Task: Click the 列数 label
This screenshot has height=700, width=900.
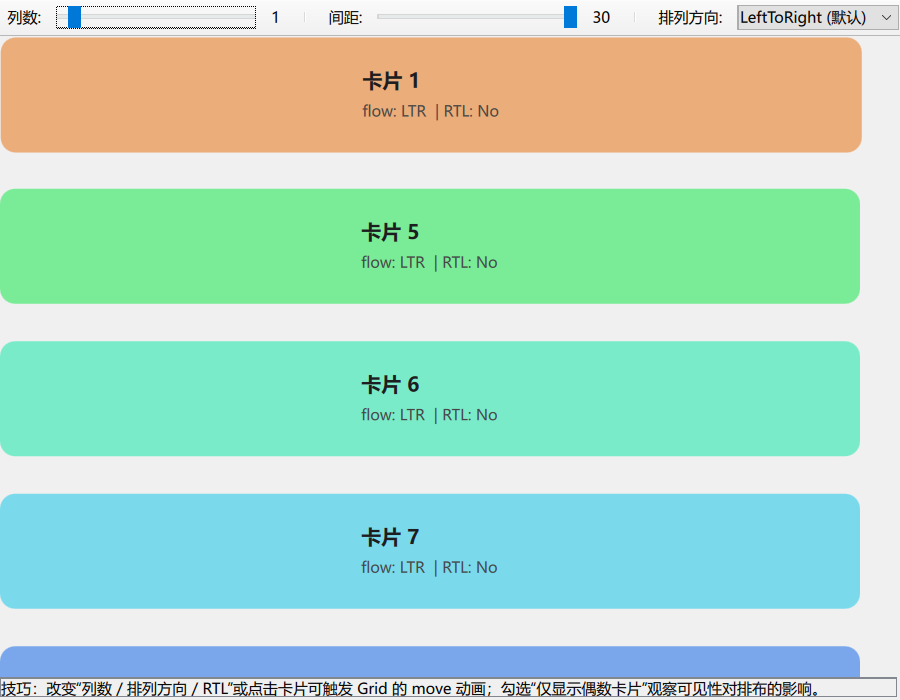Action: click(22, 17)
